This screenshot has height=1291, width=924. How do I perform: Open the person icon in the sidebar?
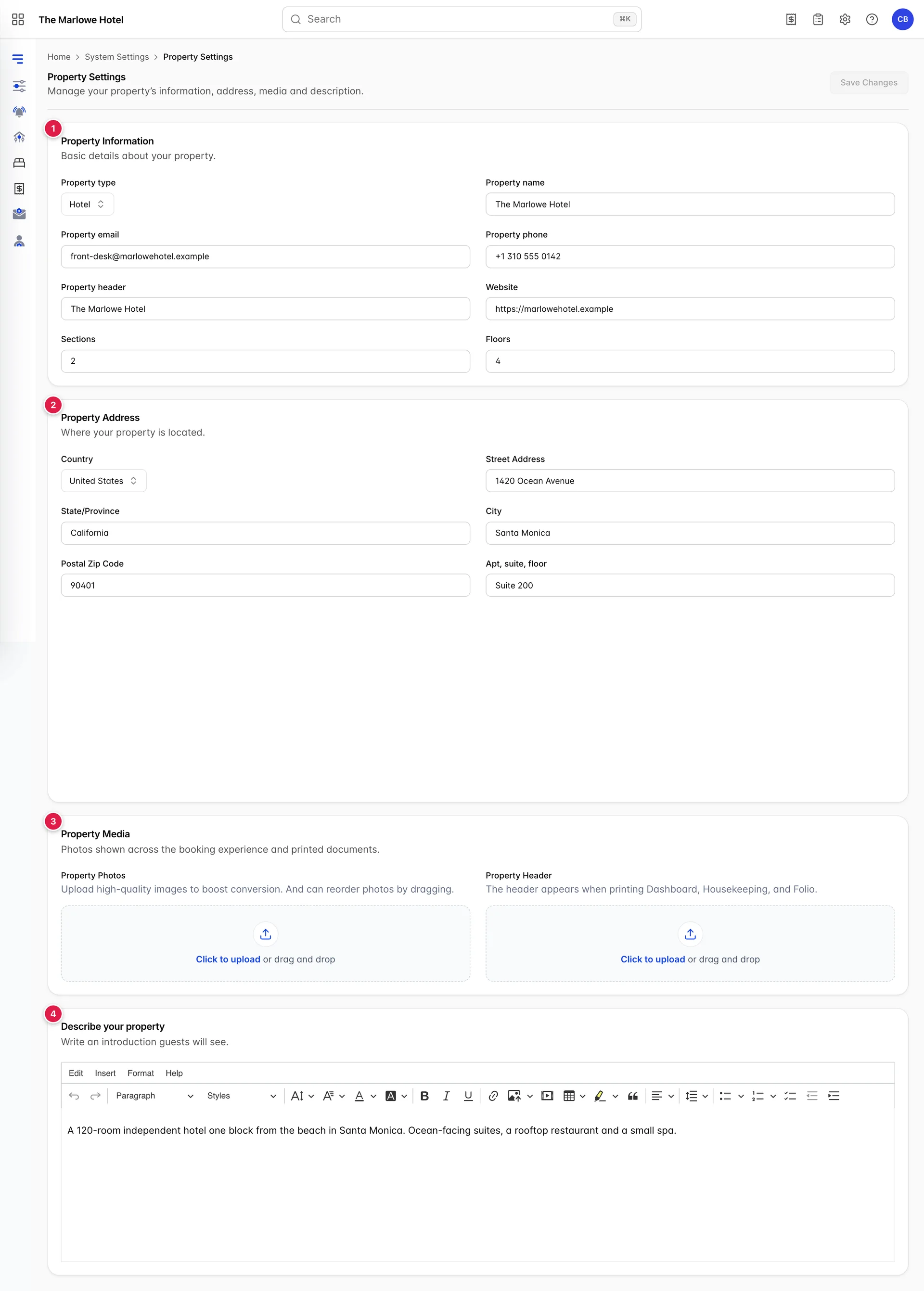tap(19, 241)
